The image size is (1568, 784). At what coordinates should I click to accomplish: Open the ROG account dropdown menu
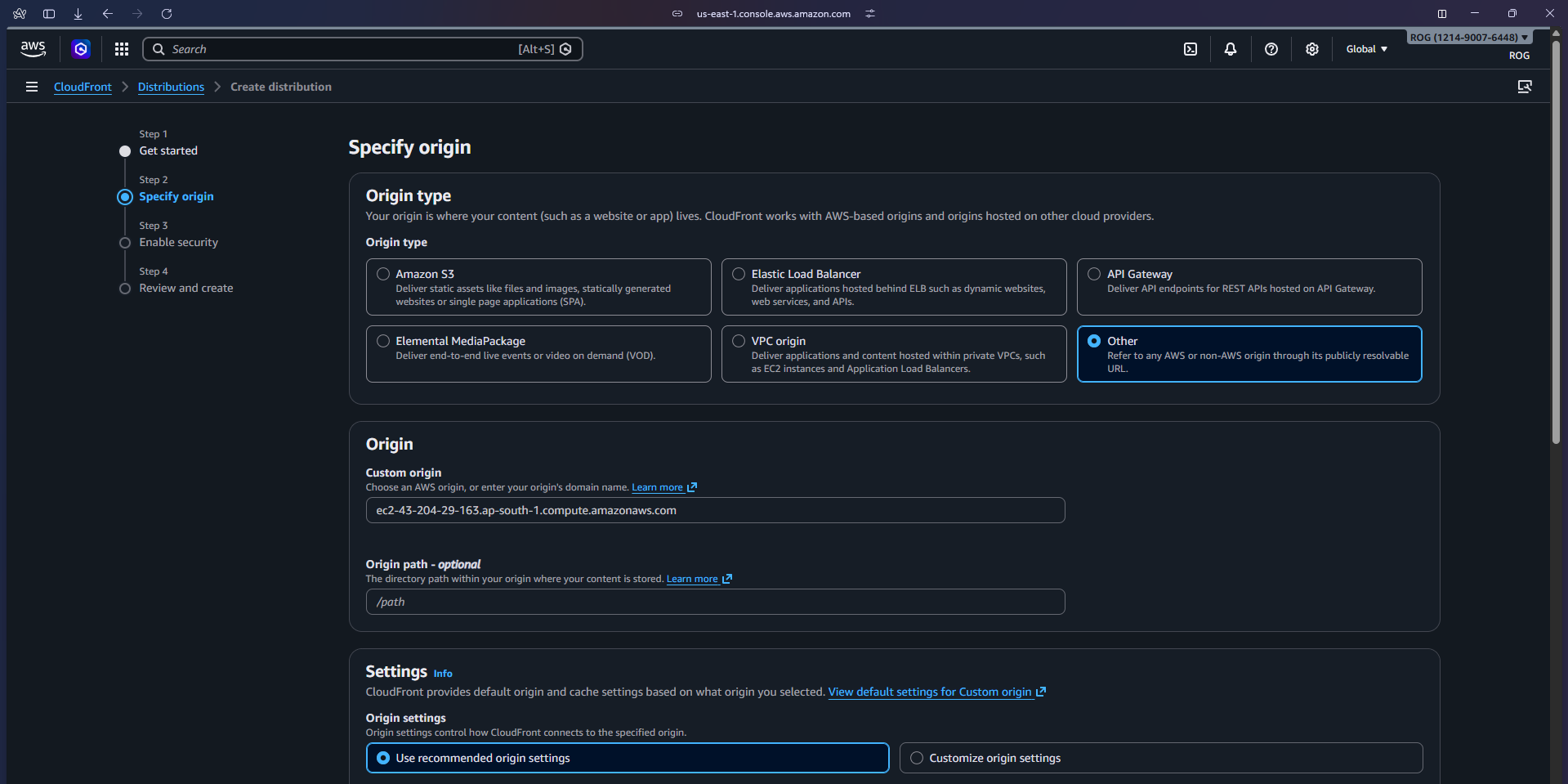(x=1468, y=38)
